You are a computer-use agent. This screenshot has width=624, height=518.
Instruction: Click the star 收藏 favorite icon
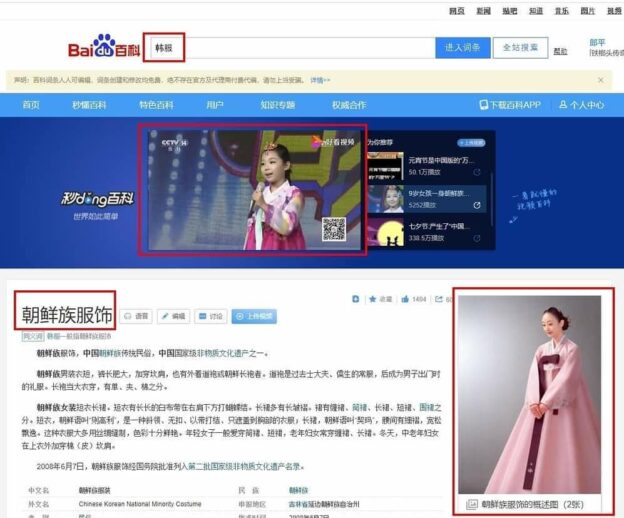[x=372, y=299]
